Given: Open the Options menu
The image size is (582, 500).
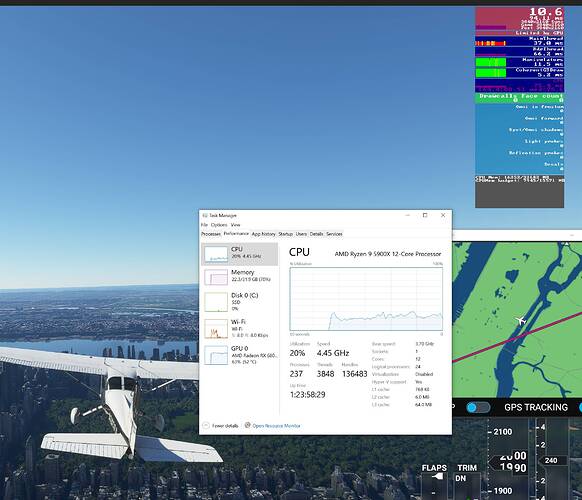Looking at the screenshot, I should pos(219,225).
